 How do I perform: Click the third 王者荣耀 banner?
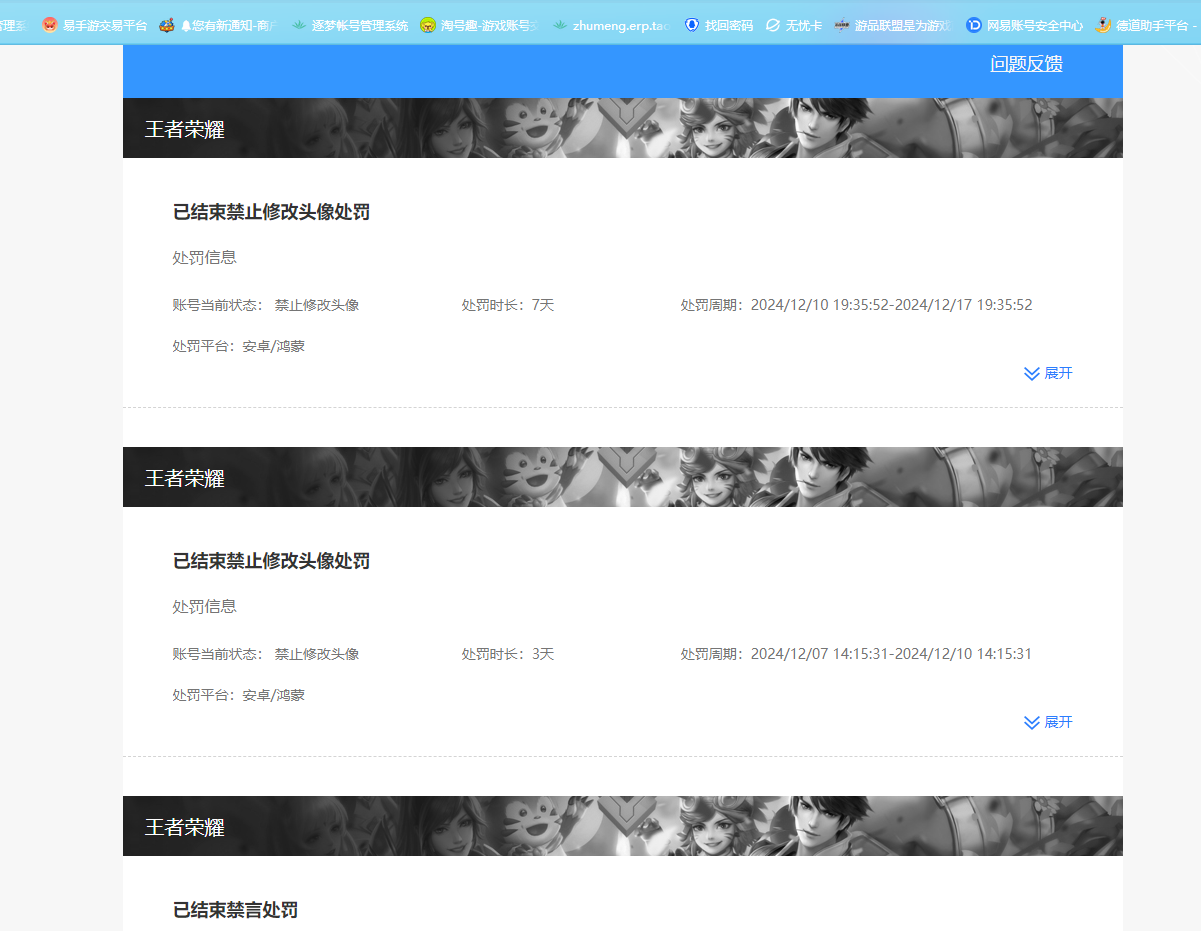point(622,826)
